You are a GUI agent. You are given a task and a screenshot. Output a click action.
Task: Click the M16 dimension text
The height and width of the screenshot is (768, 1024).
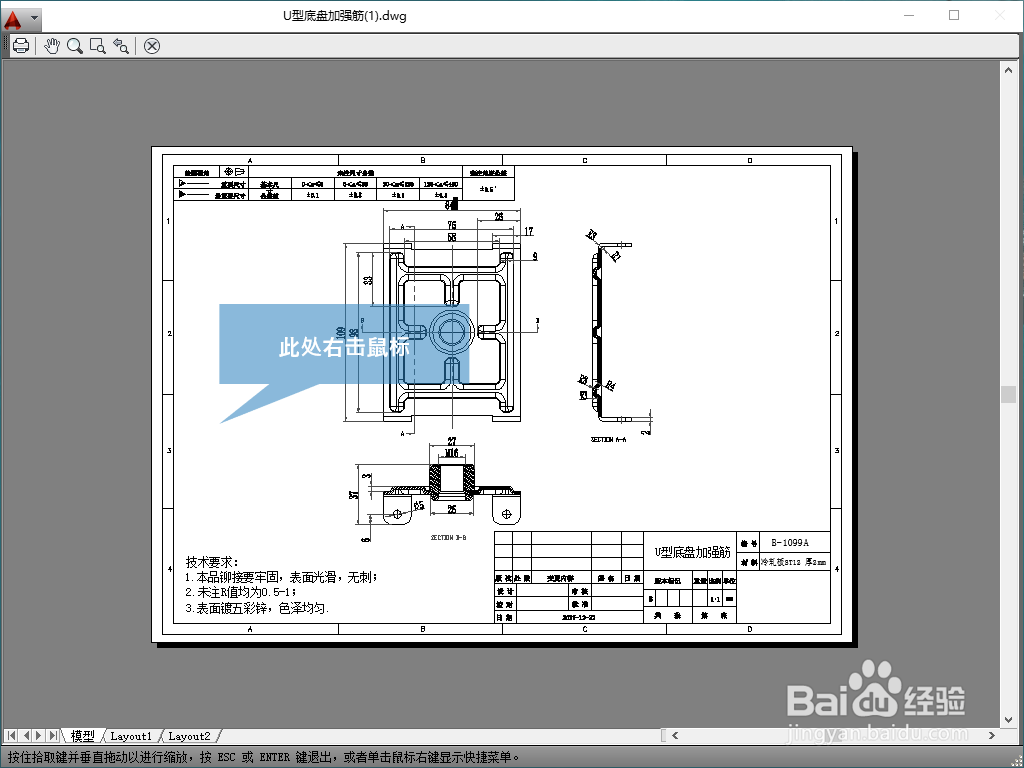(451, 453)
